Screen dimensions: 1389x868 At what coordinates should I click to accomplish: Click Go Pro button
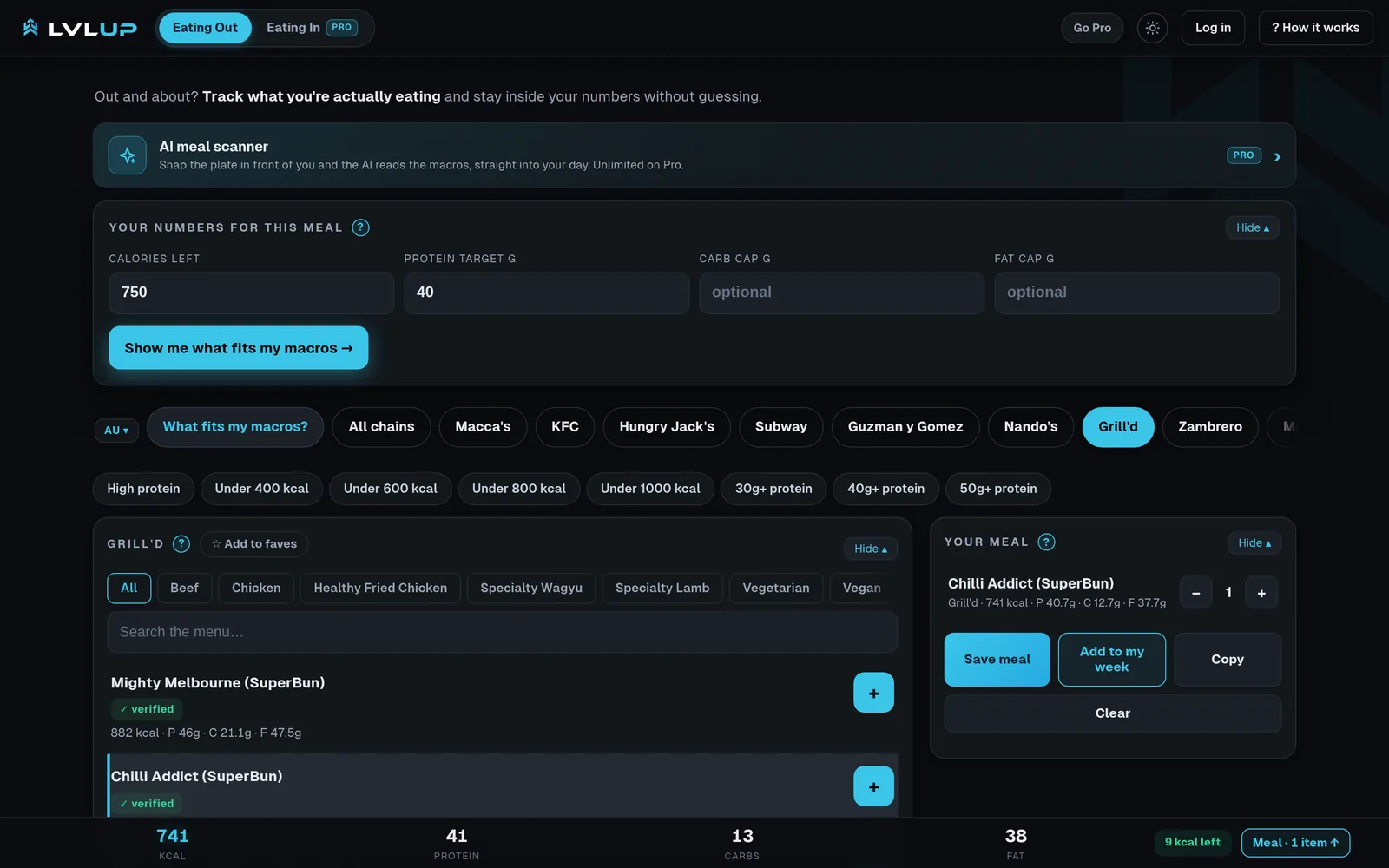1092,28
